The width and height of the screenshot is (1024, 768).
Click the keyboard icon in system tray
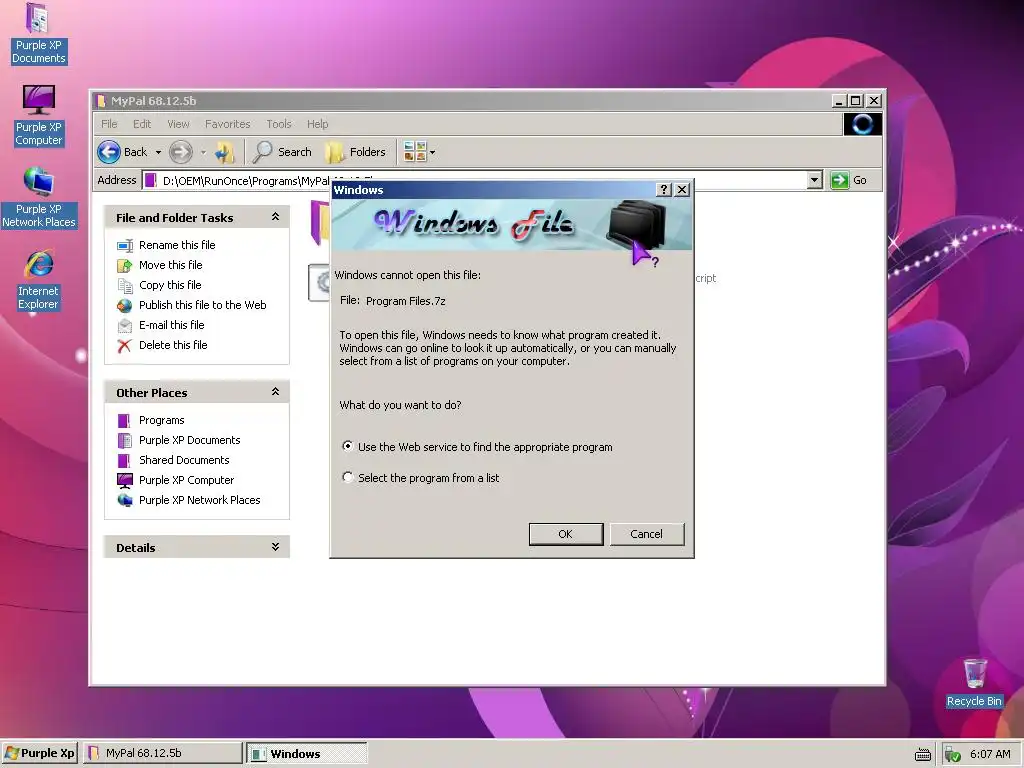click(923, 755)
